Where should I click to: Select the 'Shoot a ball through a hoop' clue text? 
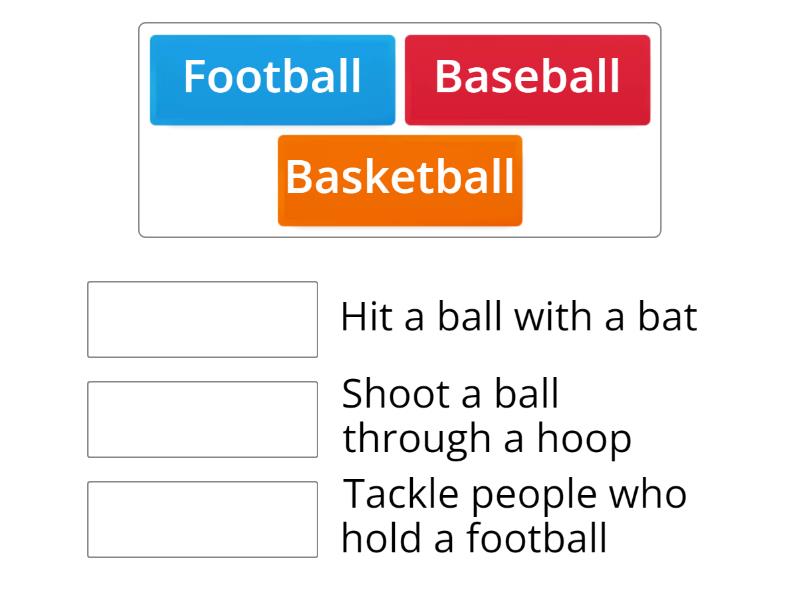pos(487,417)
